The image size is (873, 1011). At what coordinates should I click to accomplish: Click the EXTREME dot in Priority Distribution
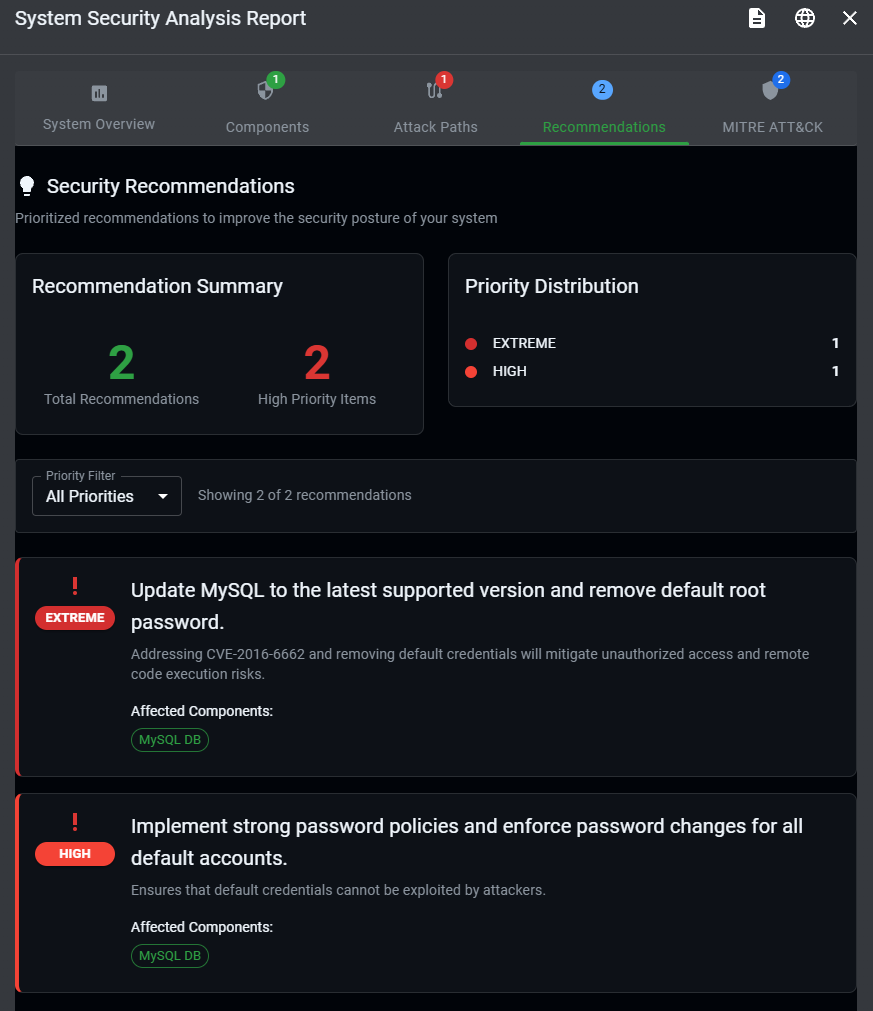(x=471, y=343)
